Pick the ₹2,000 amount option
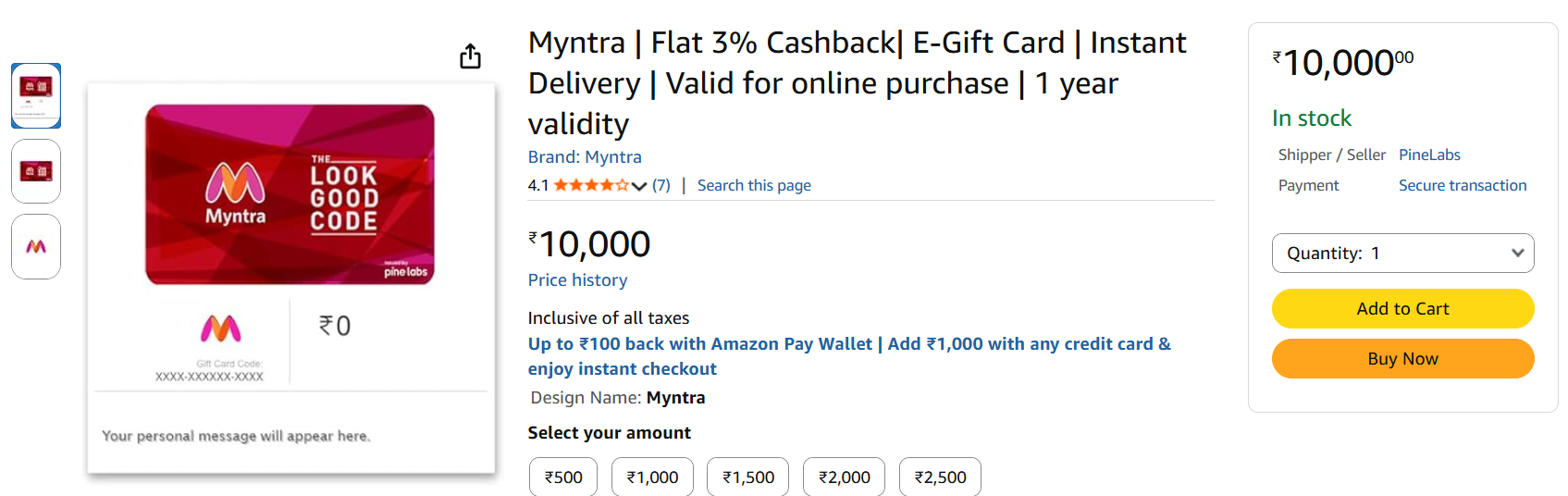This screenshot has height=496, width=1568. click(845, 477)
